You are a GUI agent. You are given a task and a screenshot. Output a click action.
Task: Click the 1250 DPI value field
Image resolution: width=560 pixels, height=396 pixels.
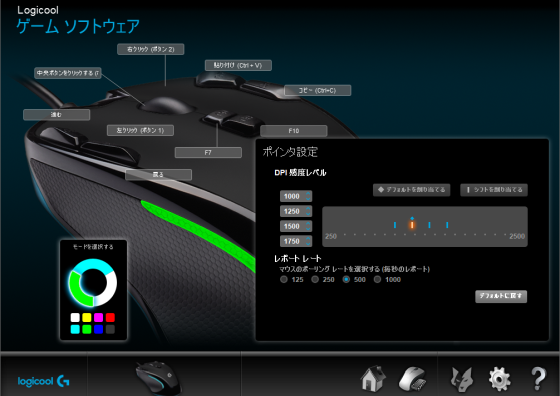coord(292,211)
